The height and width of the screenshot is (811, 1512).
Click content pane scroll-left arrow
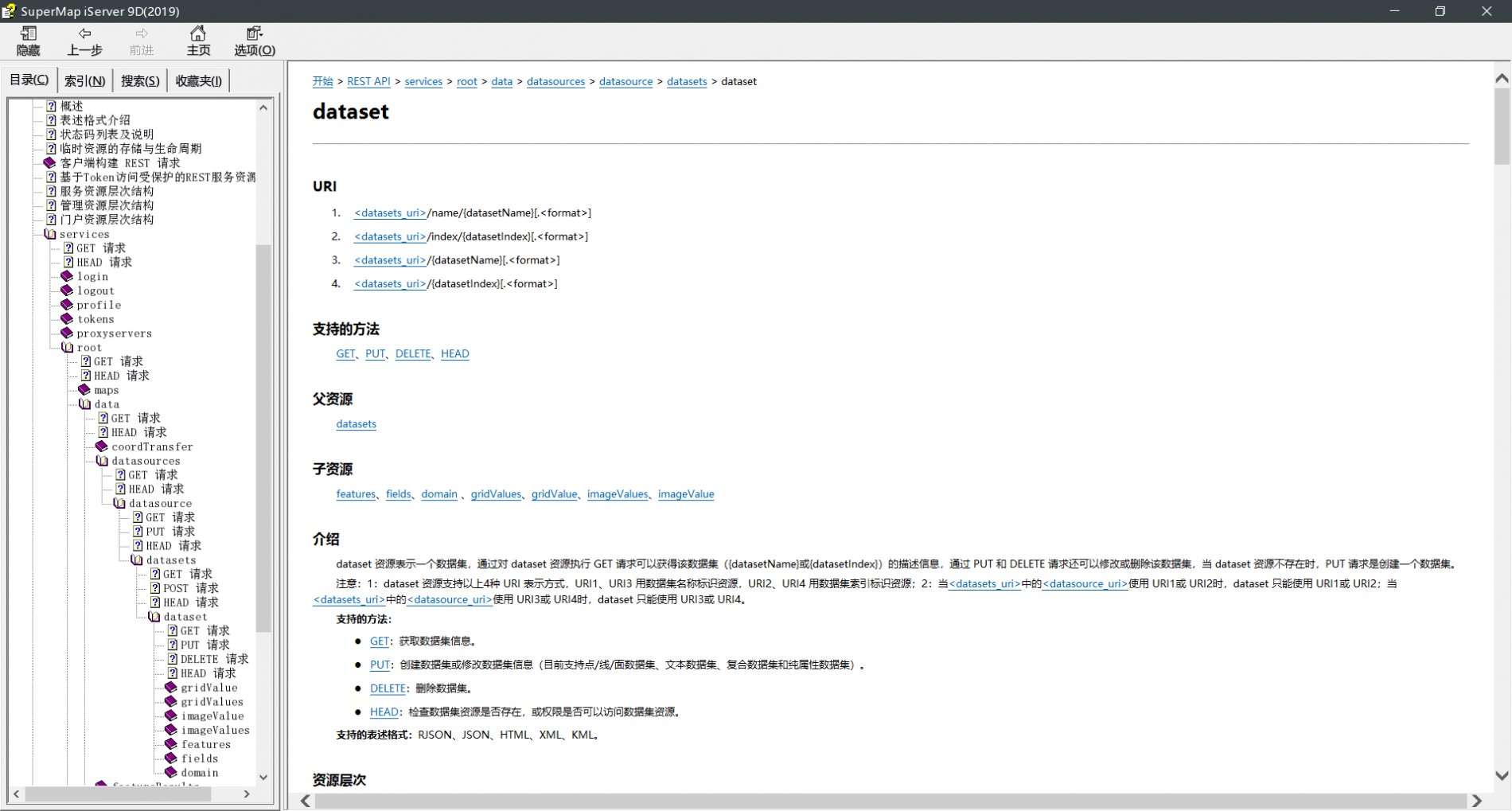pos(306,801)
